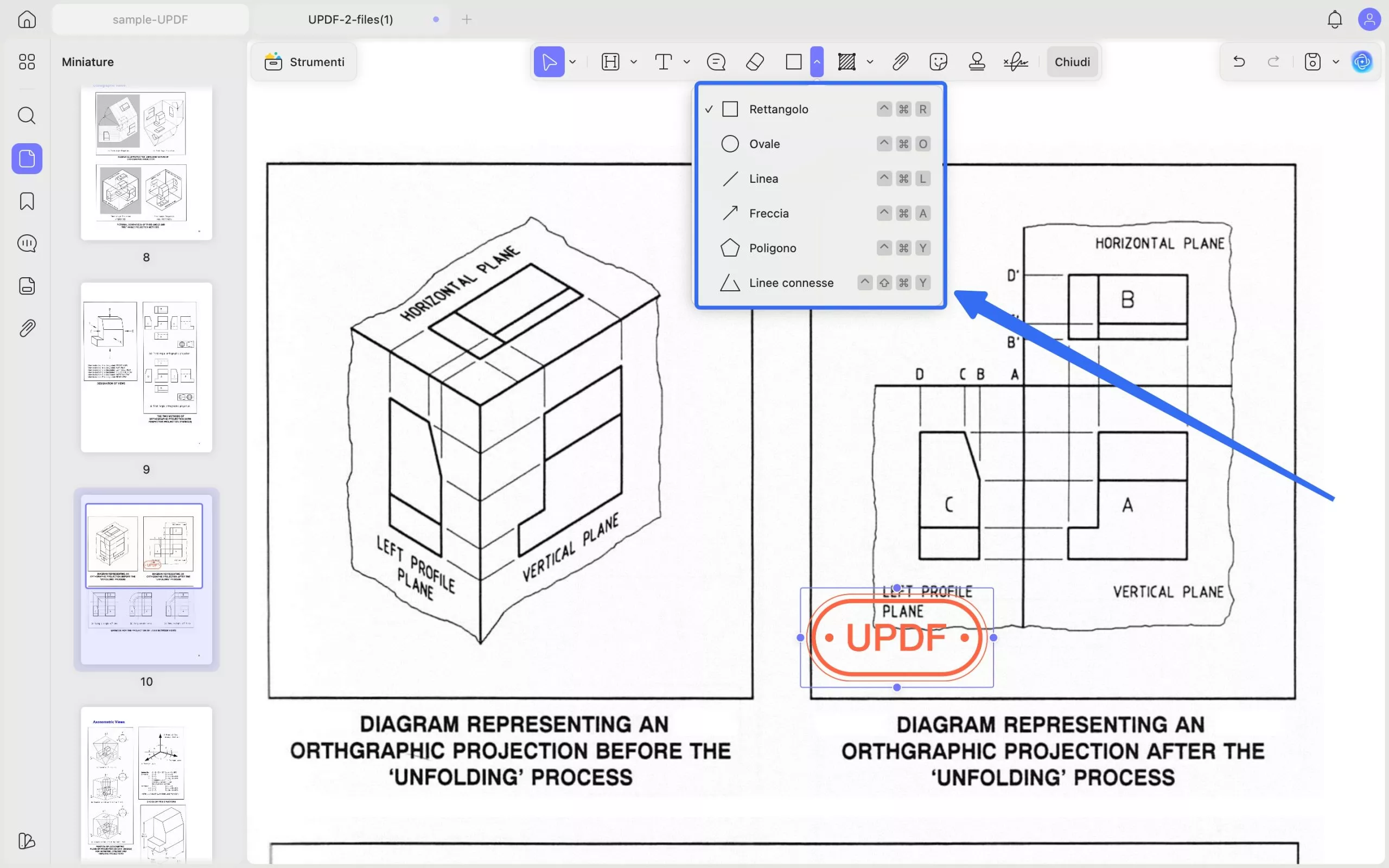The height and width of the screenshot is (868, 1389).
Task: Switch to the sample-UPDF tab
Action: 150,20
